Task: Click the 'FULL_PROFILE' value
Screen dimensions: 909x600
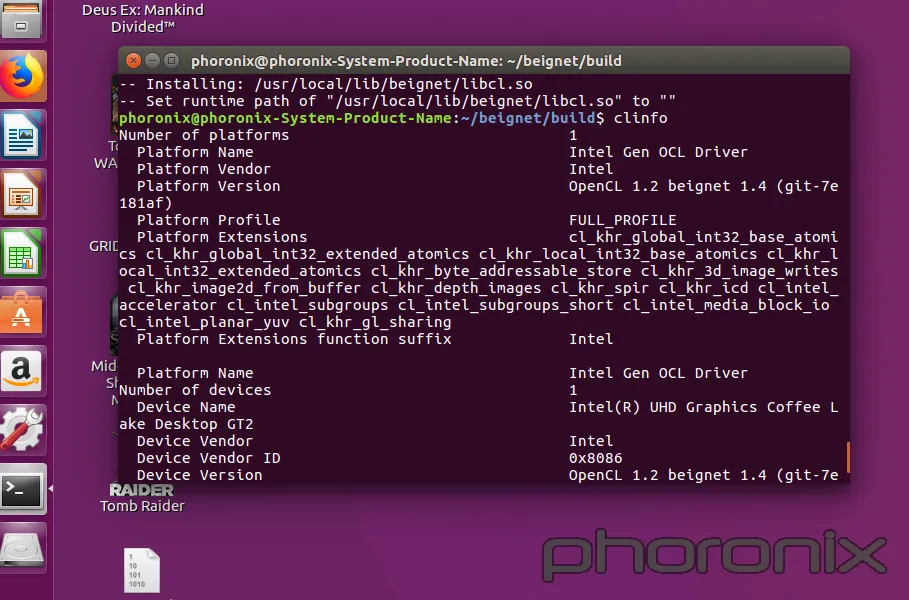Action: (623, 220)
